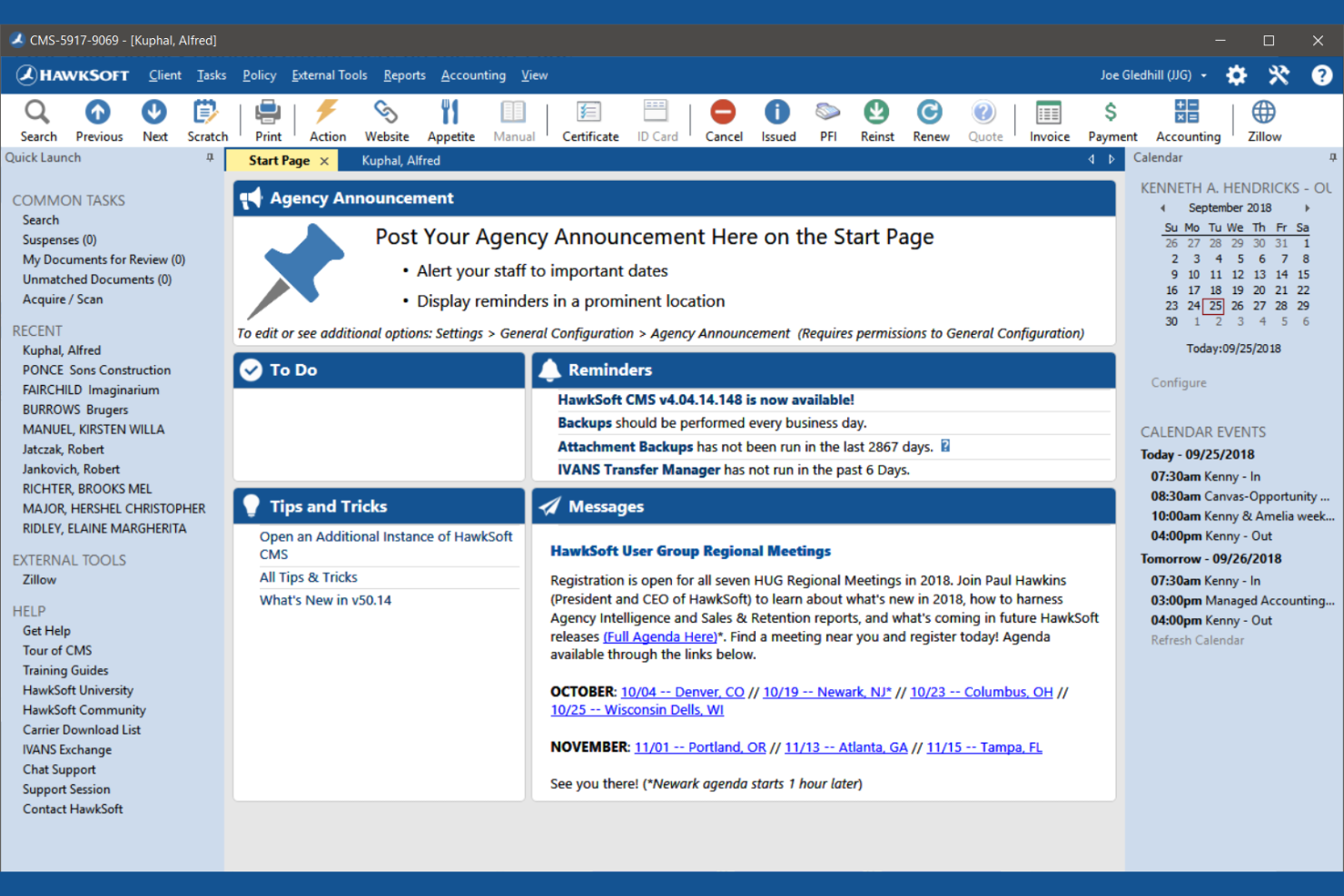Open the help question mark icon
The image size is (1344, 896).
click(1321, 75)
